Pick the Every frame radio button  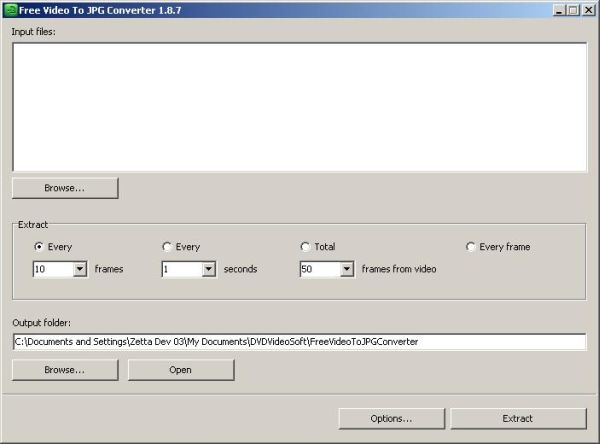point(471,247)
